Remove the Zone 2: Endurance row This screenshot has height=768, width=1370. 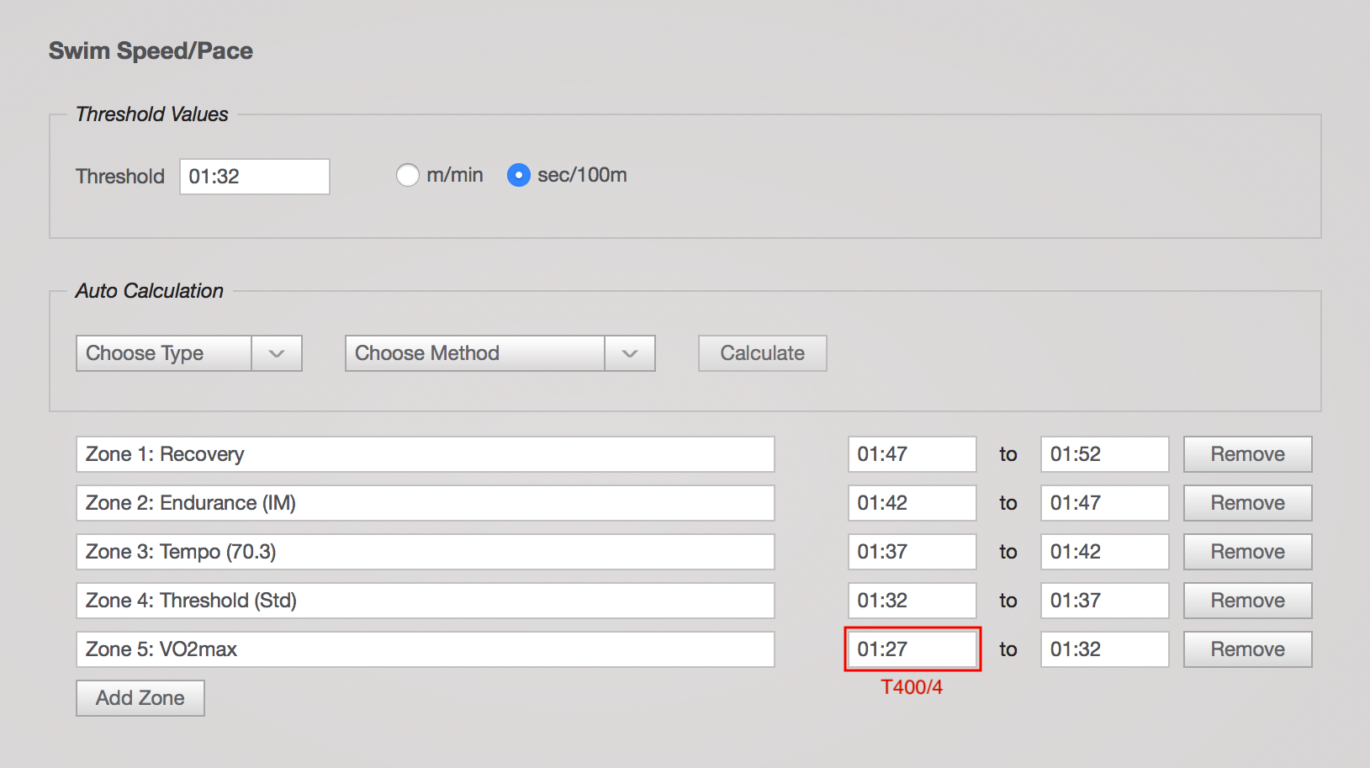click(1247, 503)
